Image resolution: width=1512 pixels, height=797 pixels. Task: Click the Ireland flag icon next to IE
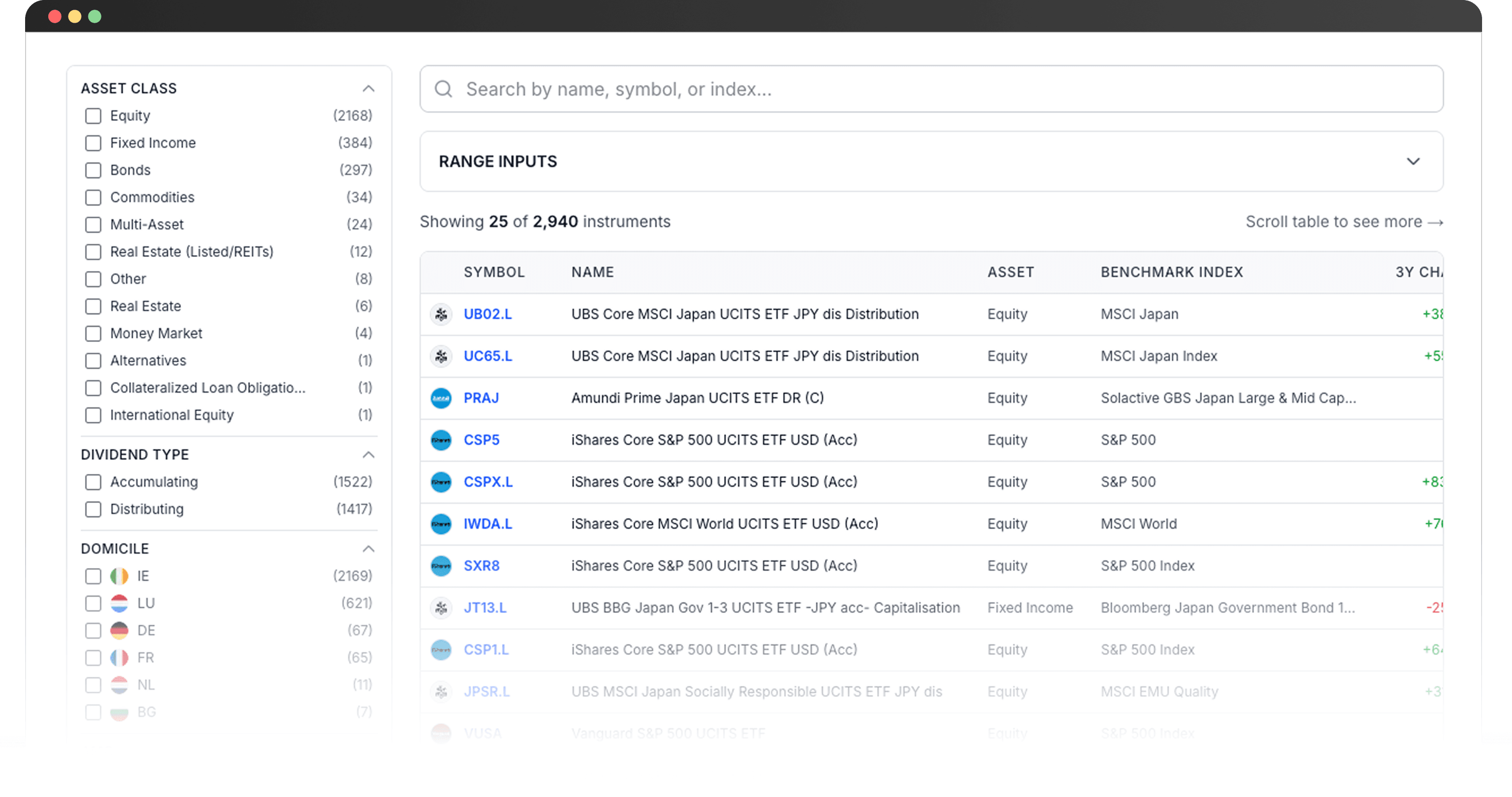(x=119, y=576)
